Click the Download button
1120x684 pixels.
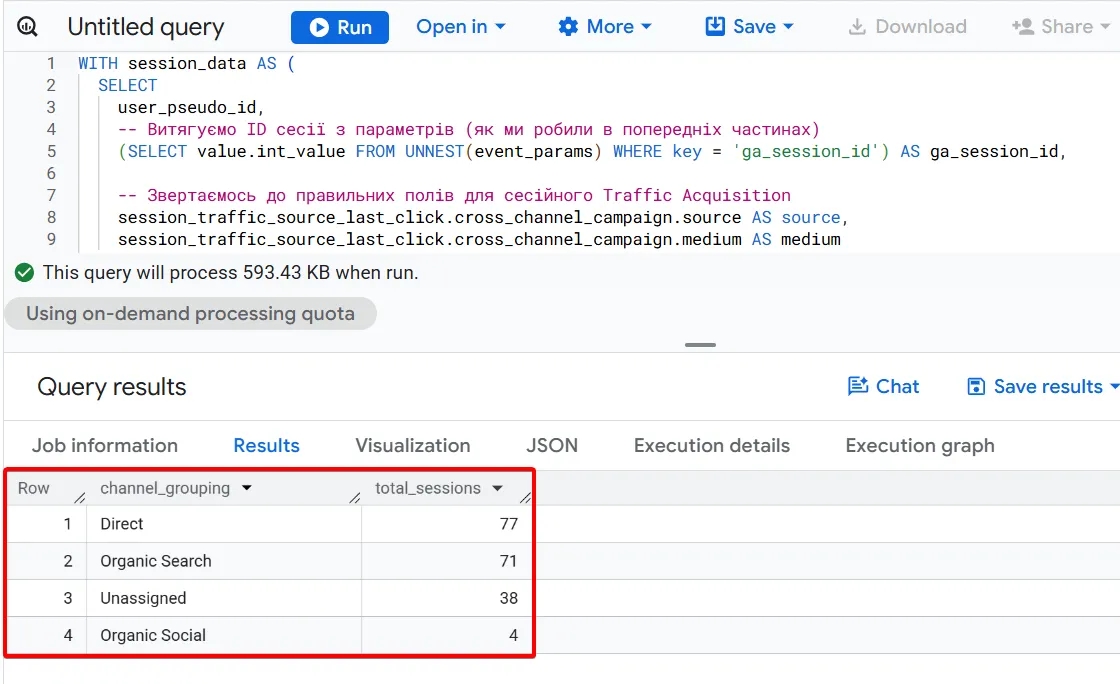coord(906,27)
